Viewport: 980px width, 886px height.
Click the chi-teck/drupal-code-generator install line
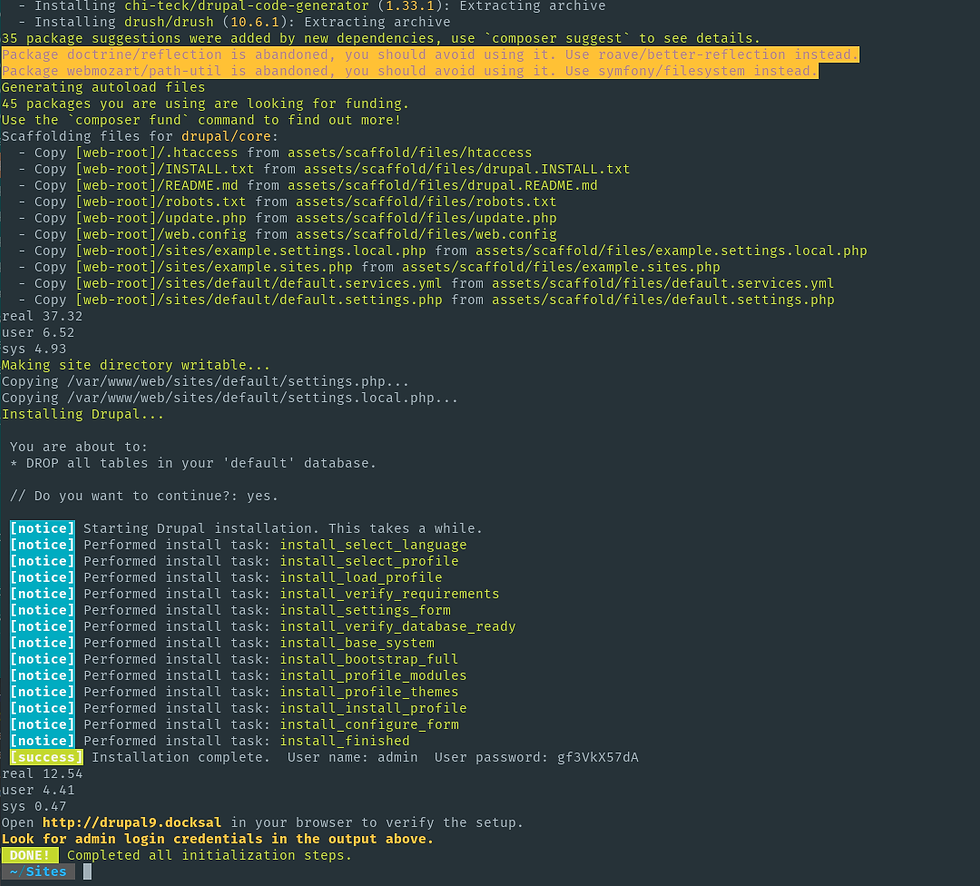point(312,6)
